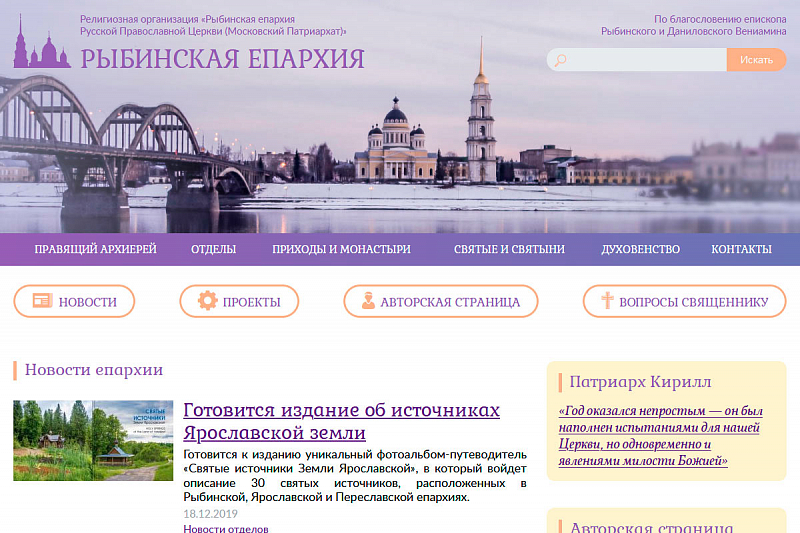
Task: Open the Духовенство menu item
Action: pyautogui.click(x=640, y=249)
